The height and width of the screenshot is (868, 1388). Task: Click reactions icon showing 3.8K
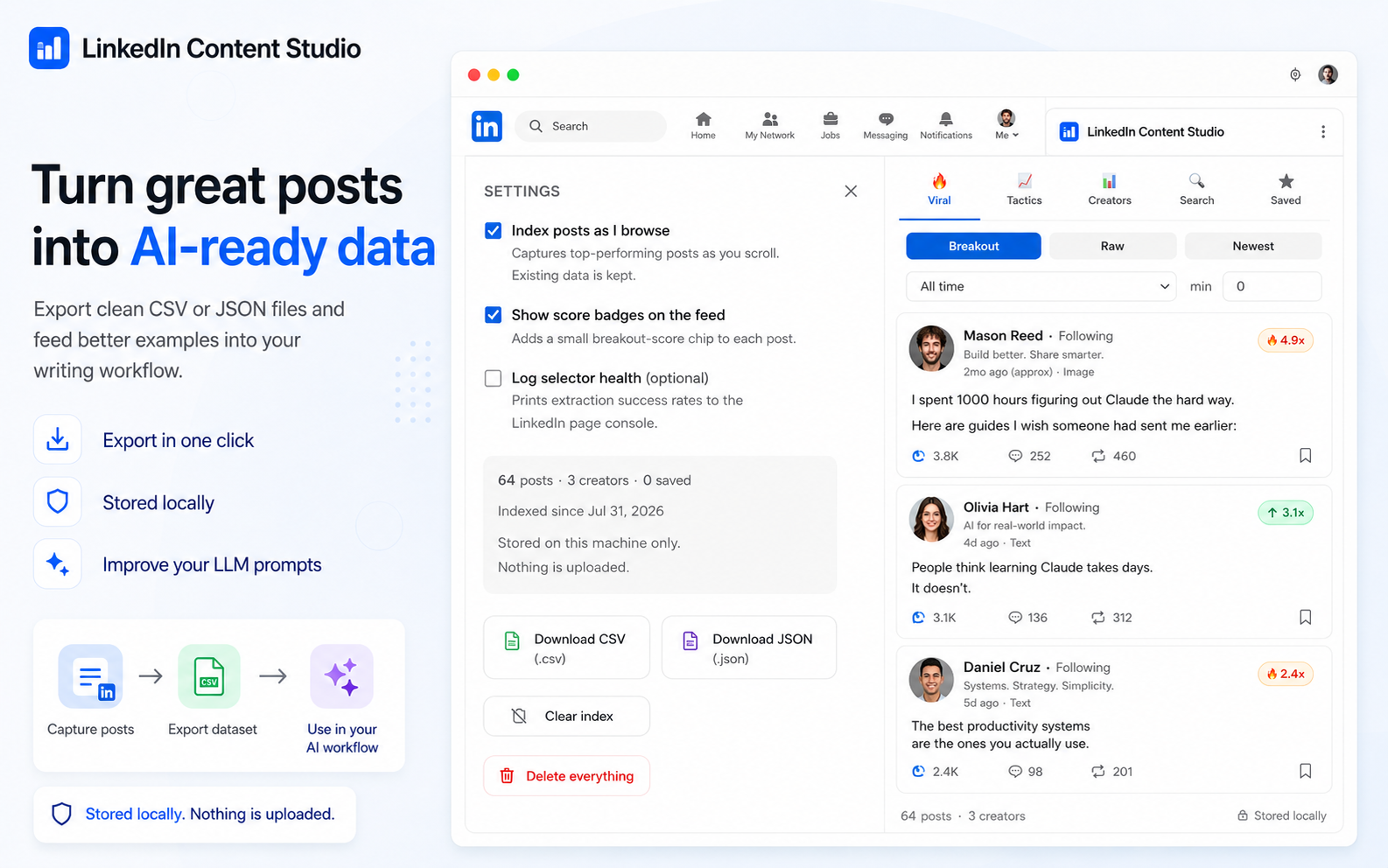click(x=918, y=456)
